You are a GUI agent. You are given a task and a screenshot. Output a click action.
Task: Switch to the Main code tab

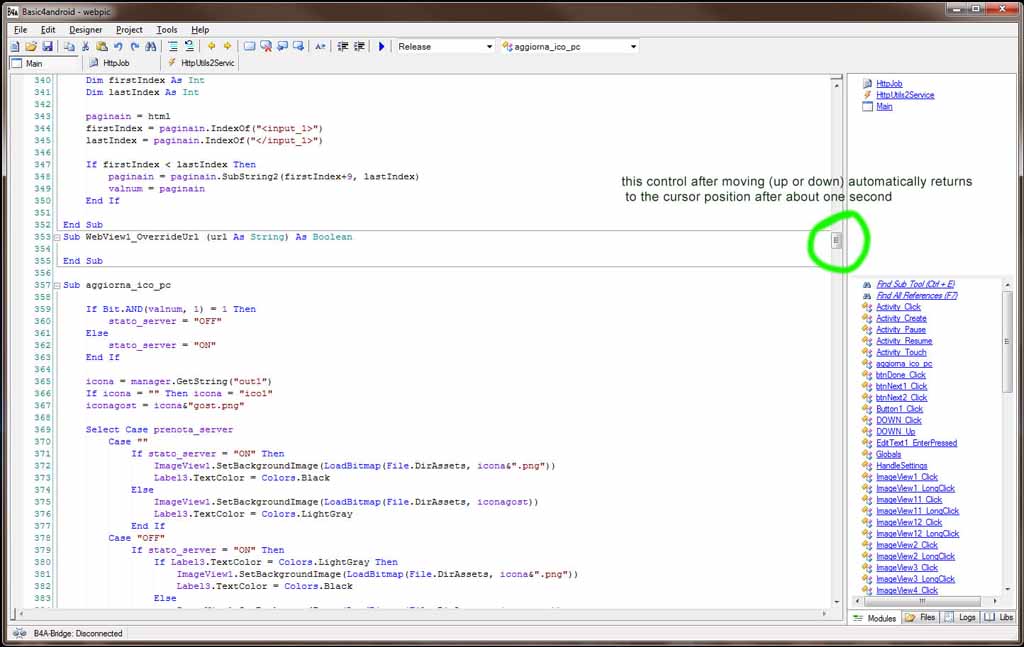44,63
